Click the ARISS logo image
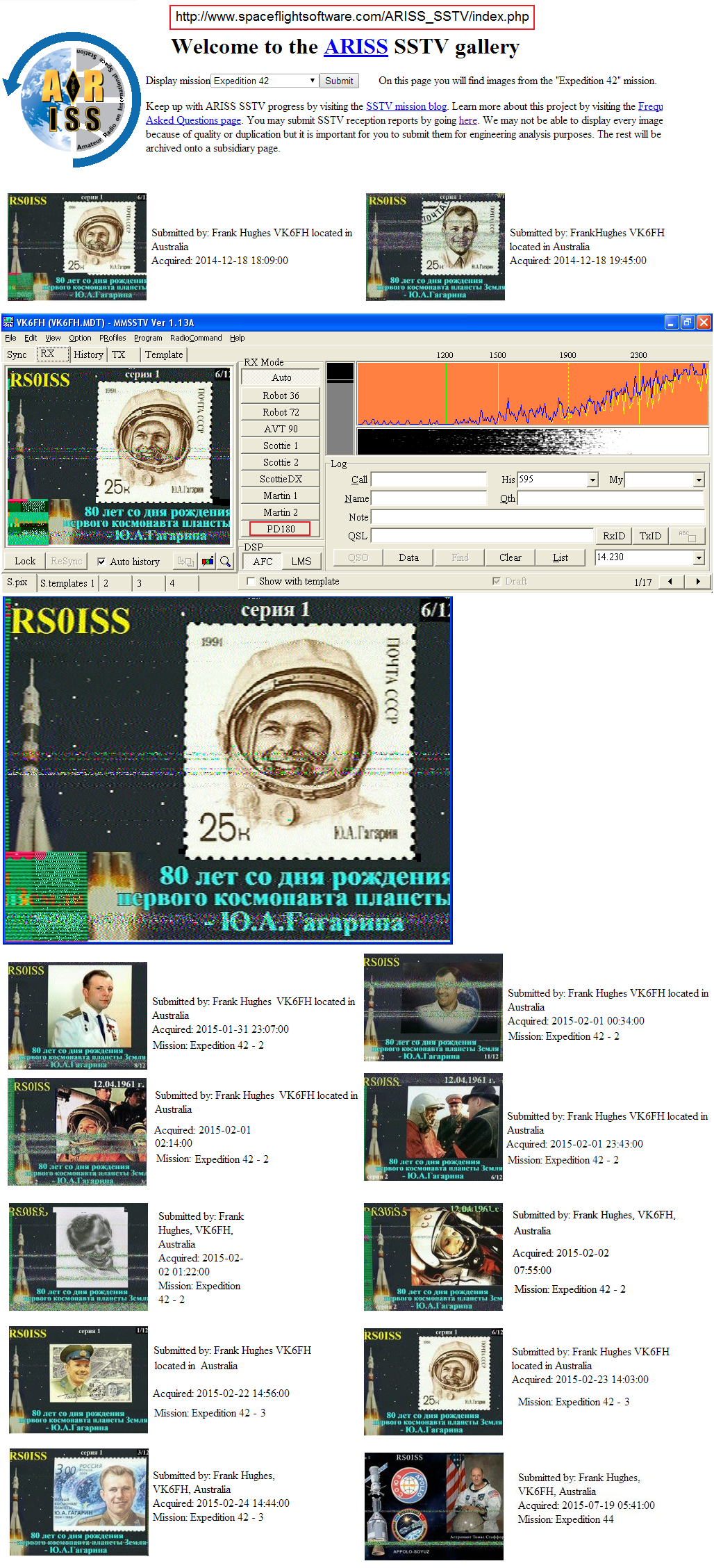Viewport: 714px width, 1568px height. click(72, 100)
